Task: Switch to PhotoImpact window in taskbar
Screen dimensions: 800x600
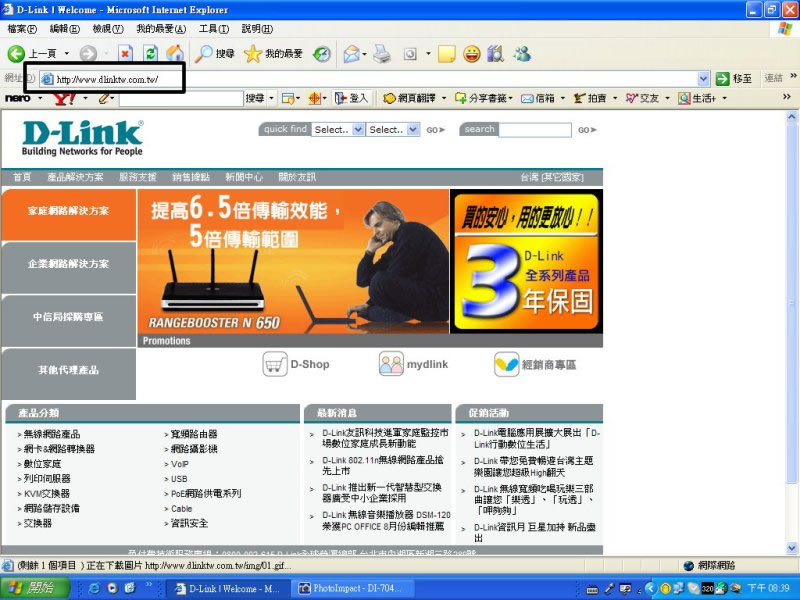Action: click(352, 588)
